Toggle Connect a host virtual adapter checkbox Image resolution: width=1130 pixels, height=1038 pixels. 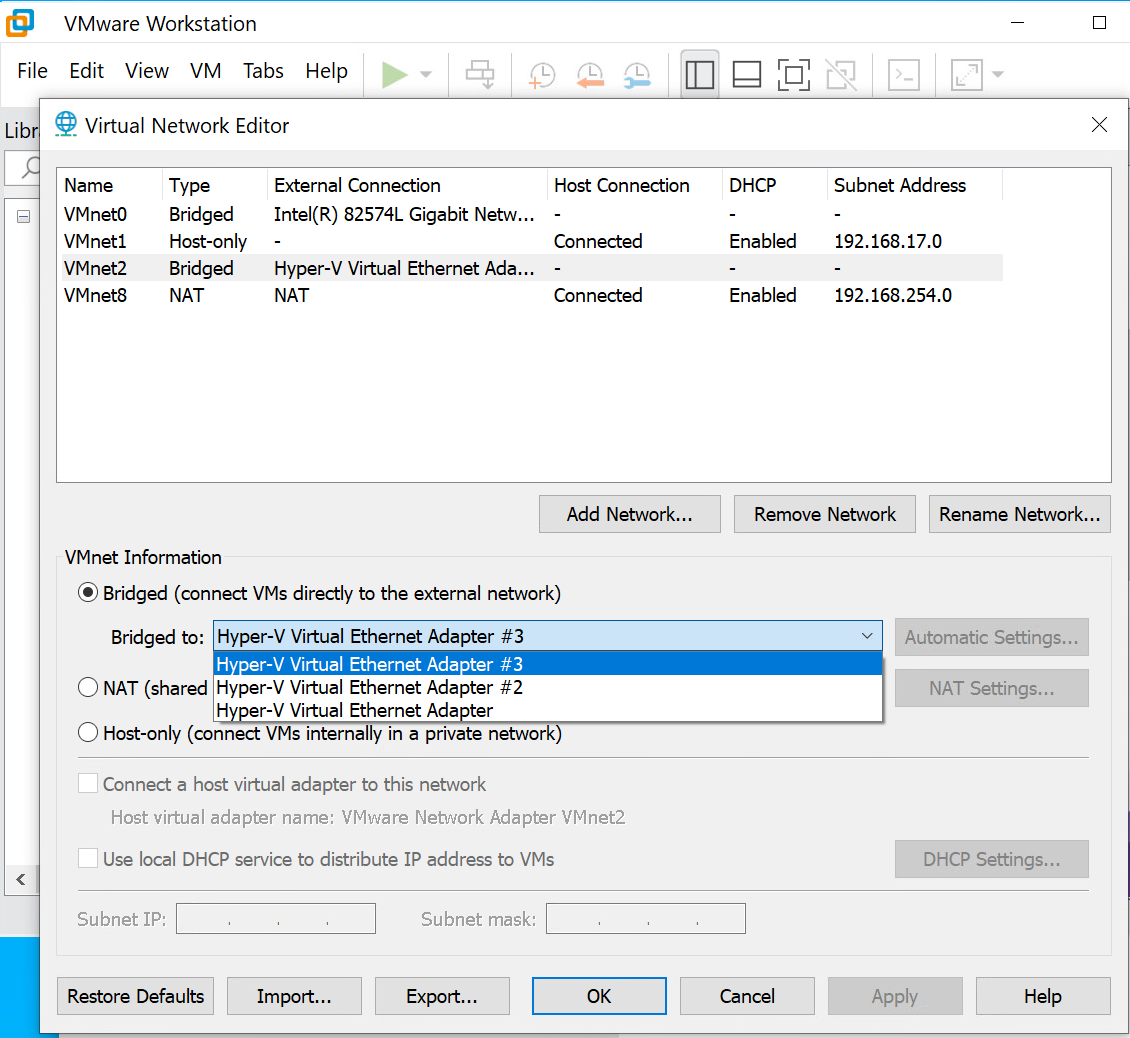coord(88,784)
